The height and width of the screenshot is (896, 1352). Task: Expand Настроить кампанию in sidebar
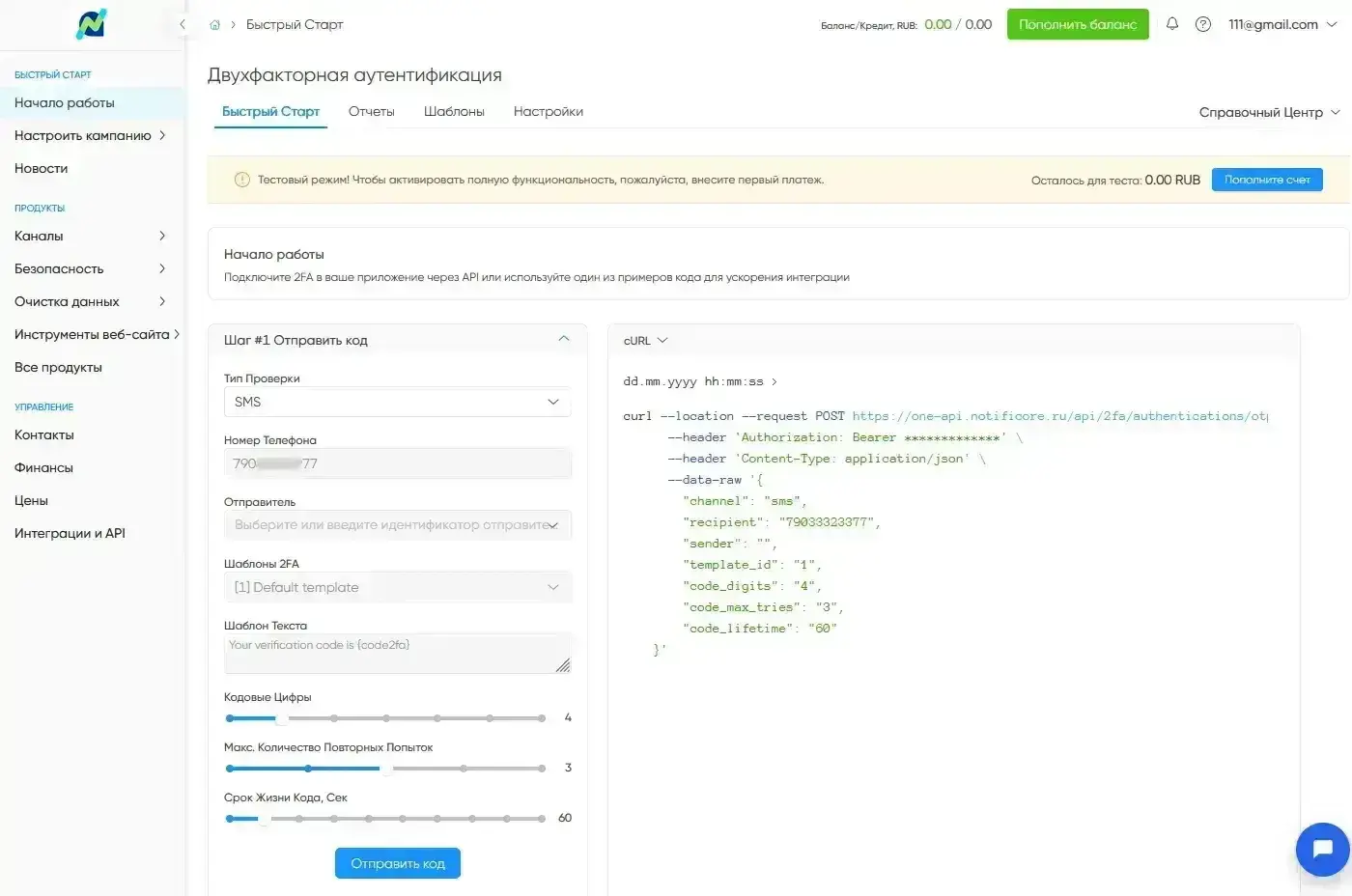click(90, 135)
